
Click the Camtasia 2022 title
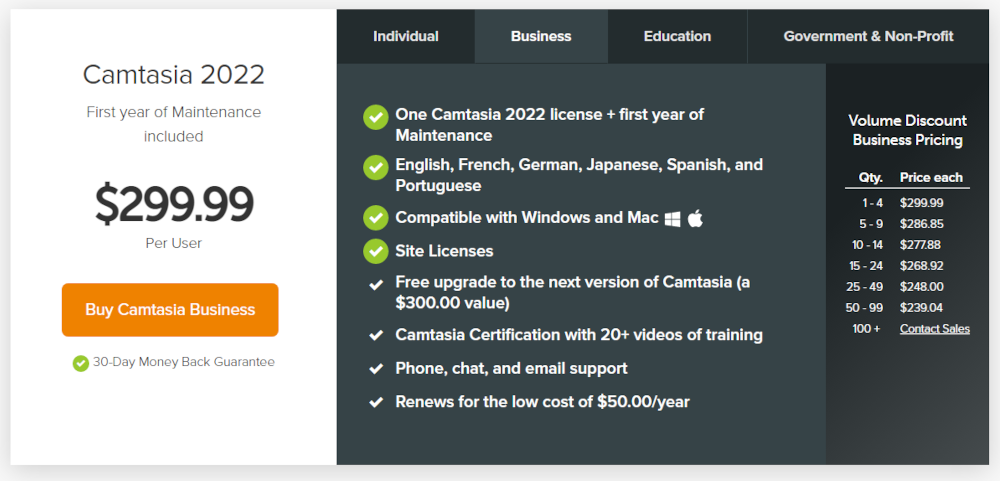click(173, 75)
